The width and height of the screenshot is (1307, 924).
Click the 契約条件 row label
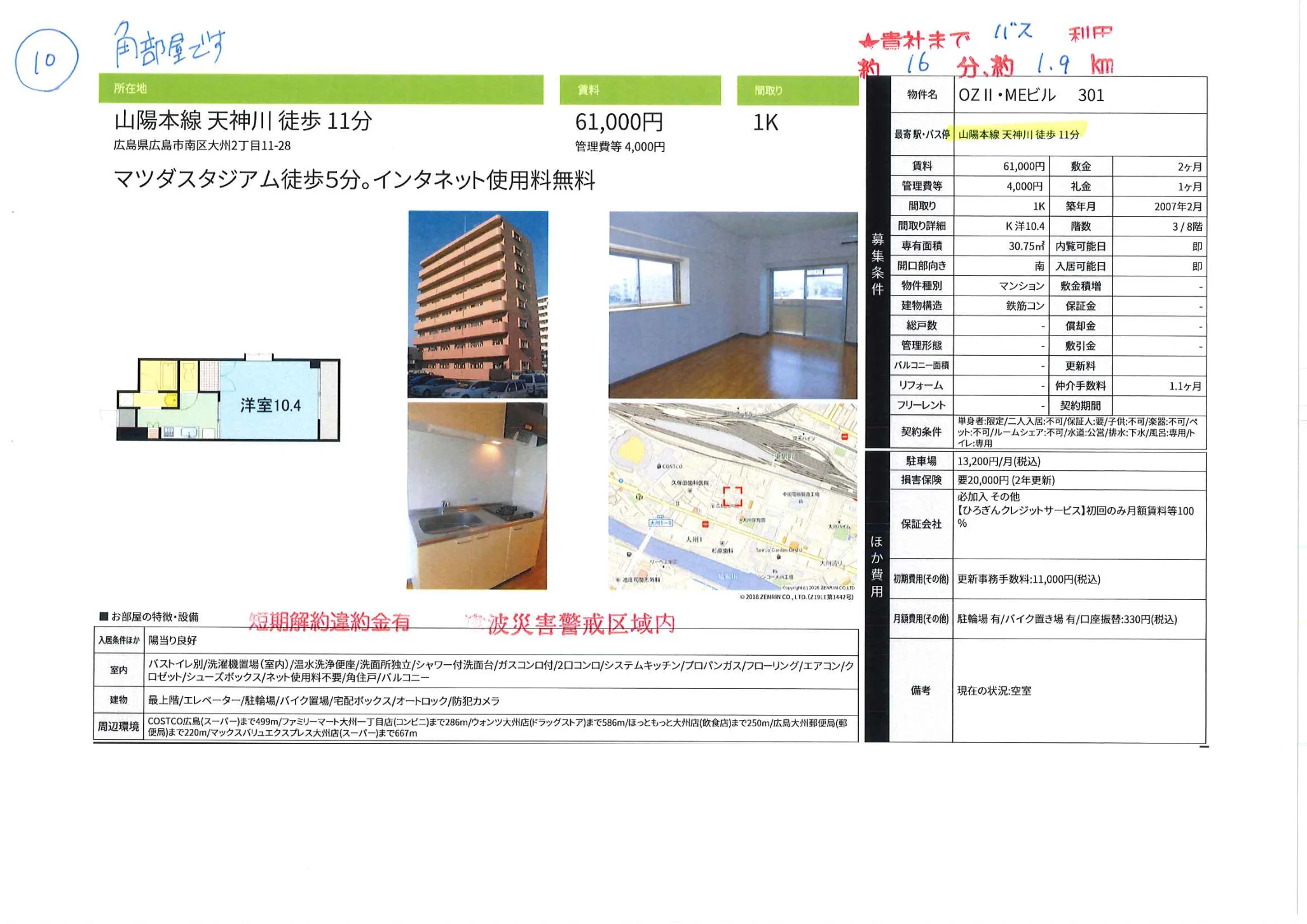(920, 432)
